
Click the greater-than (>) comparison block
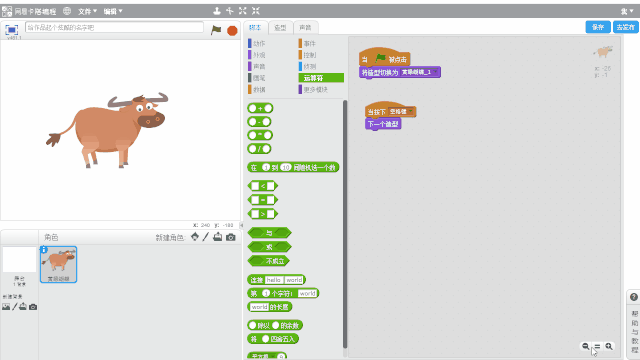(x=263, y=213)
